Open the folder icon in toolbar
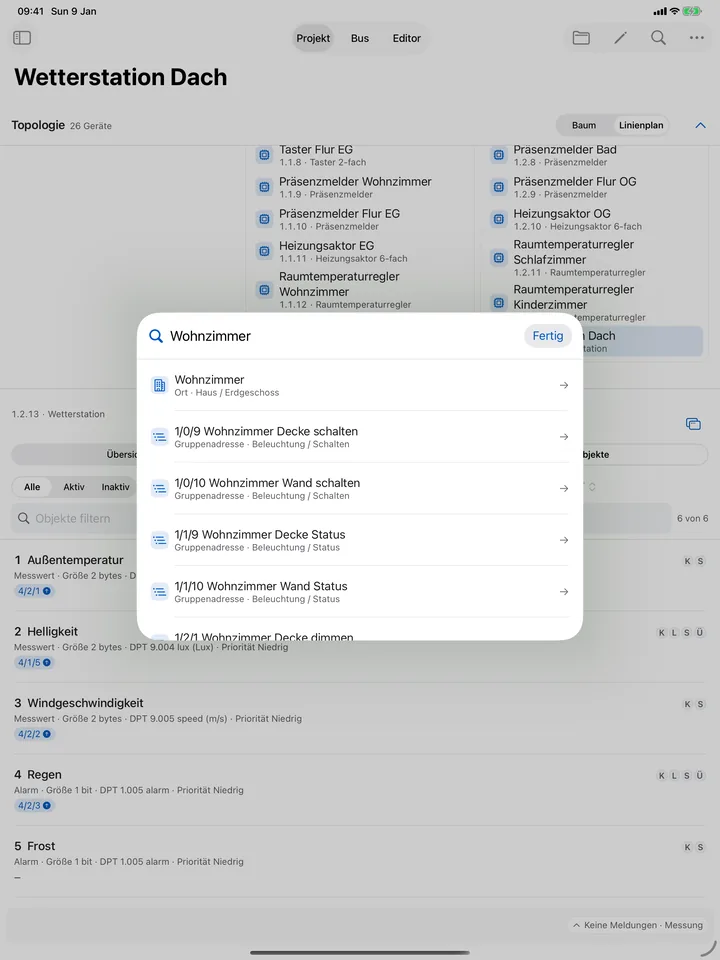The width and height of the screenshot is (720, 960). pyautogui.click(x=581, y=38)
